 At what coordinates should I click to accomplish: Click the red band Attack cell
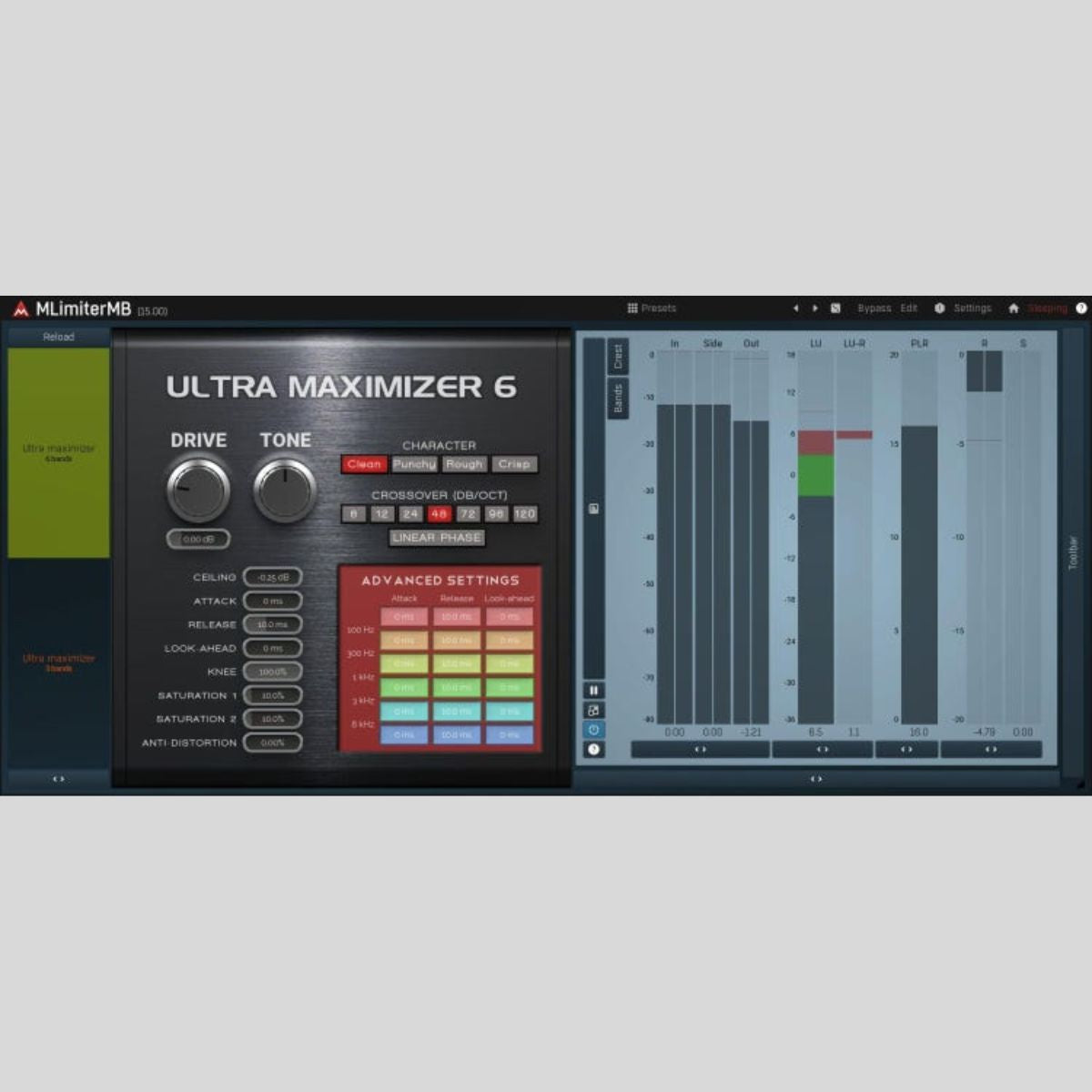pos(404,617)
